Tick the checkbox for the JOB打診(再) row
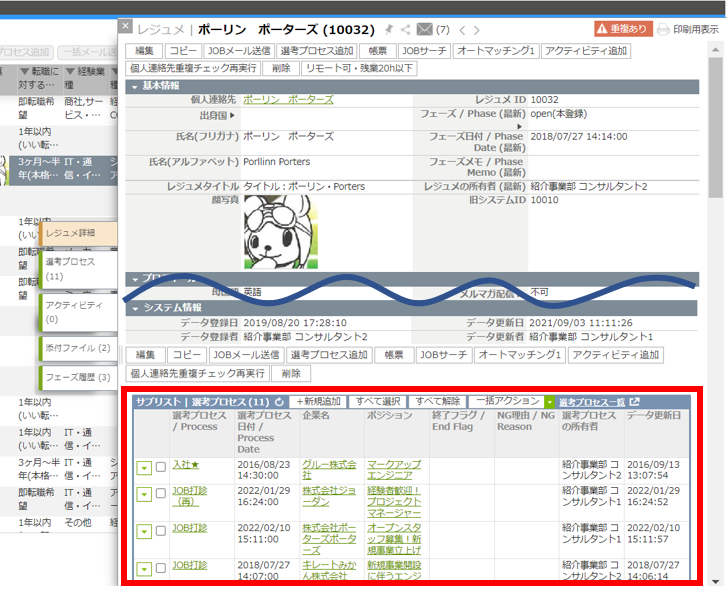This screenshot has height=592, width=727. coord(160,494)
